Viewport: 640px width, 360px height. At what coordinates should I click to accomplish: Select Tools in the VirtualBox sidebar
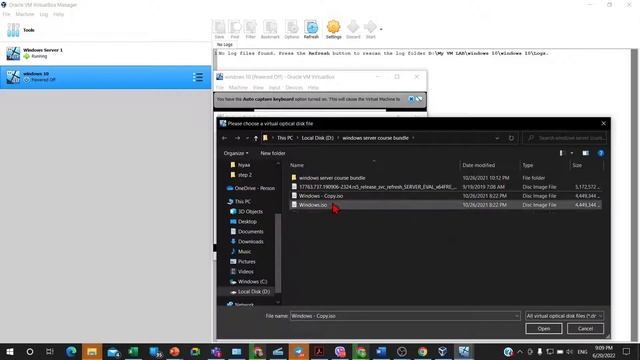pos(105,30)
